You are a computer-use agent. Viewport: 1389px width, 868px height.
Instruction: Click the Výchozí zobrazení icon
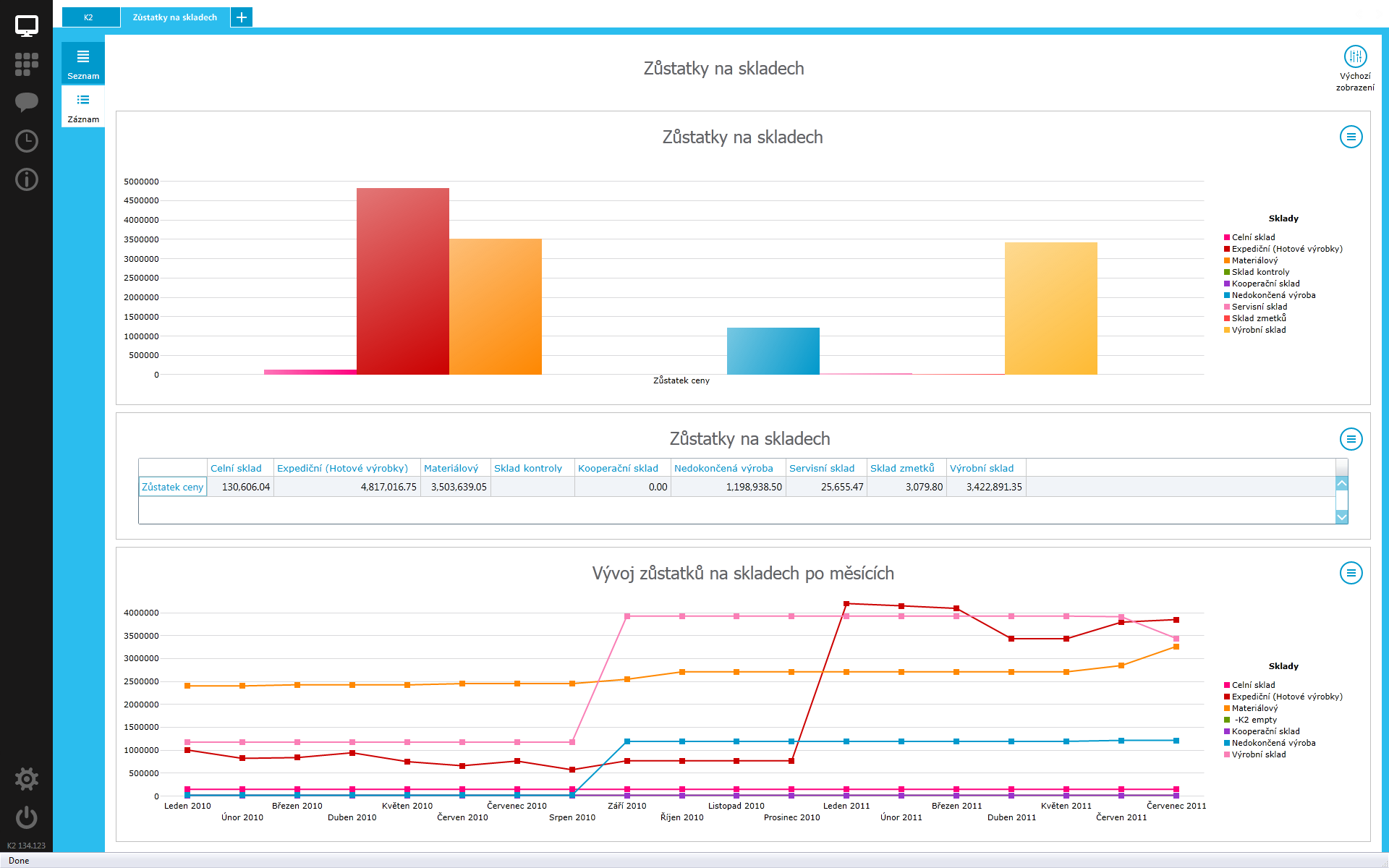(1355, 57)
